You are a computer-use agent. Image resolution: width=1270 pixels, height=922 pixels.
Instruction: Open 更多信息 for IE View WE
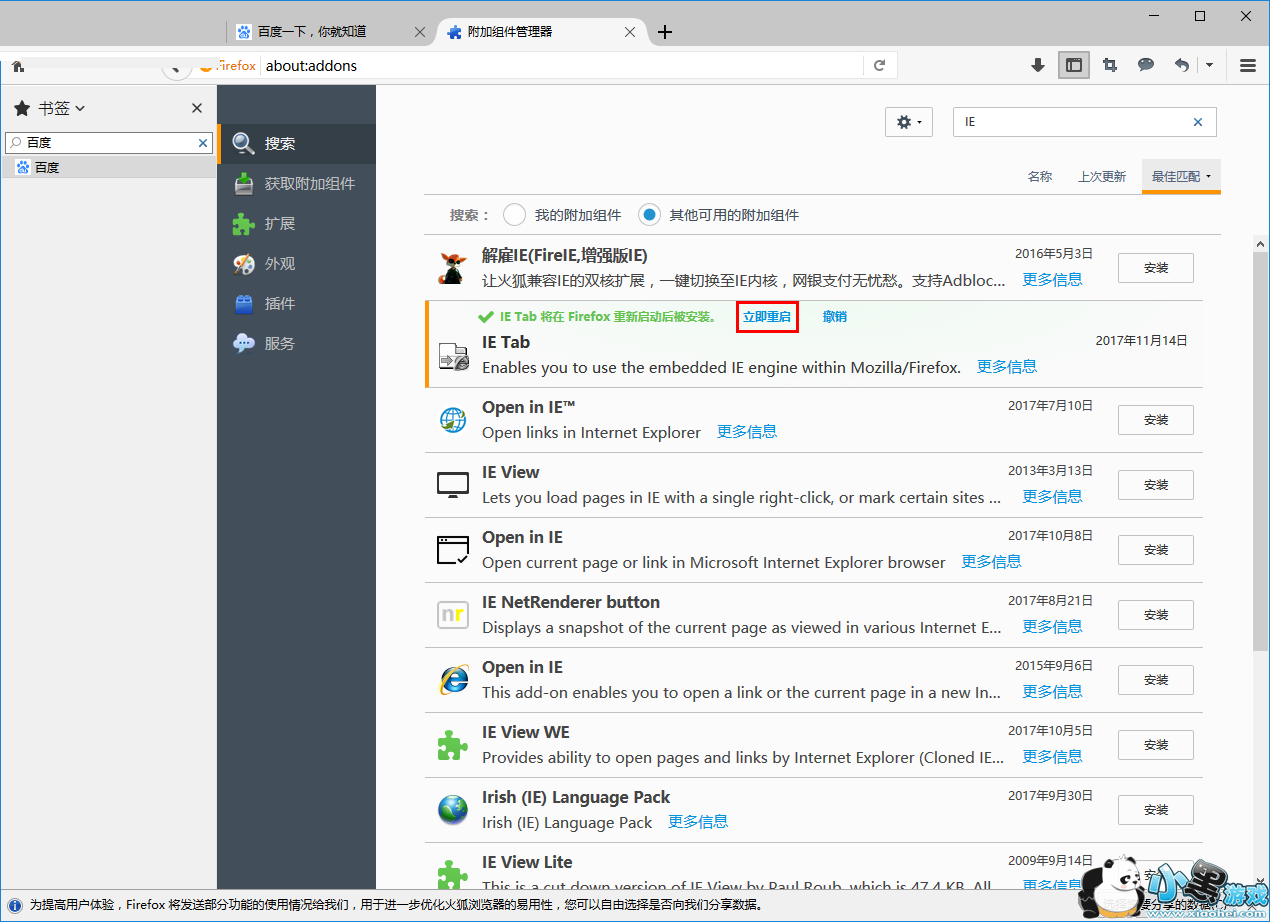[1052, 757]
